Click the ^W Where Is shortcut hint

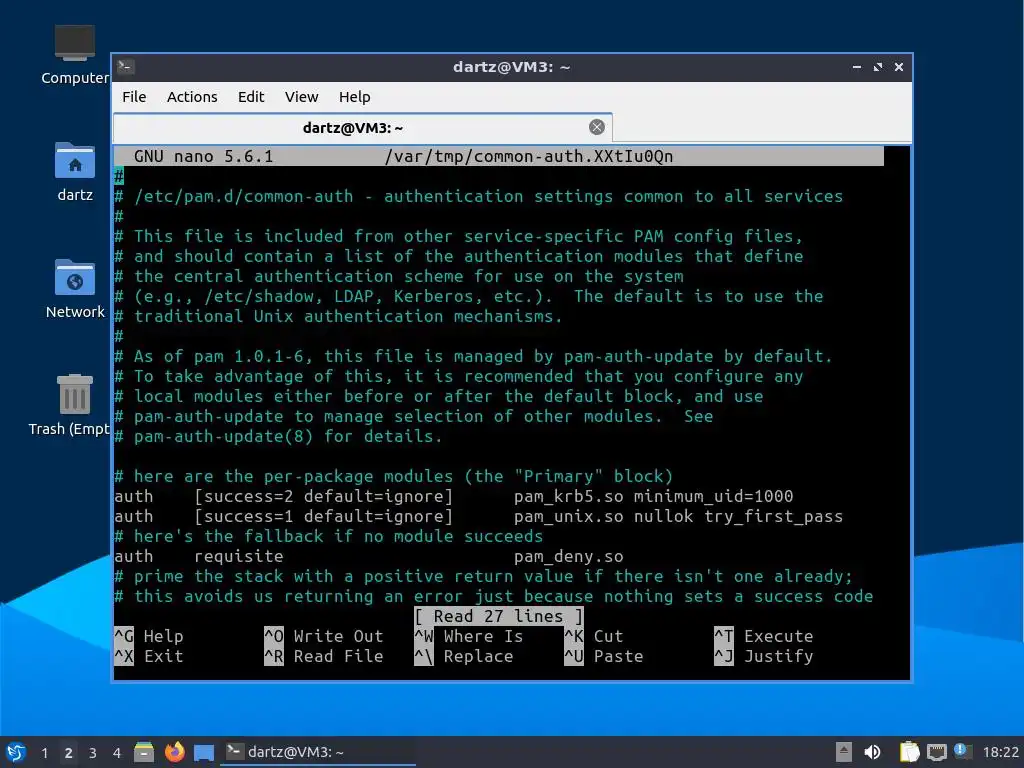[x=469, y=636]
